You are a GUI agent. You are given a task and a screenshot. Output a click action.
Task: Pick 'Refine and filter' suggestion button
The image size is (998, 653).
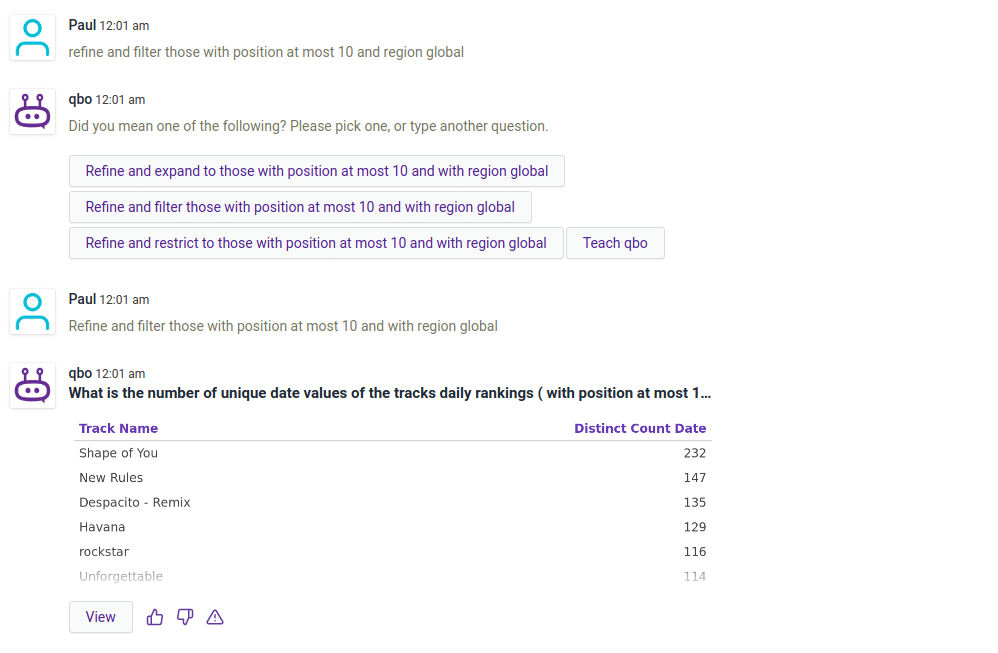[x=300, y=207]
